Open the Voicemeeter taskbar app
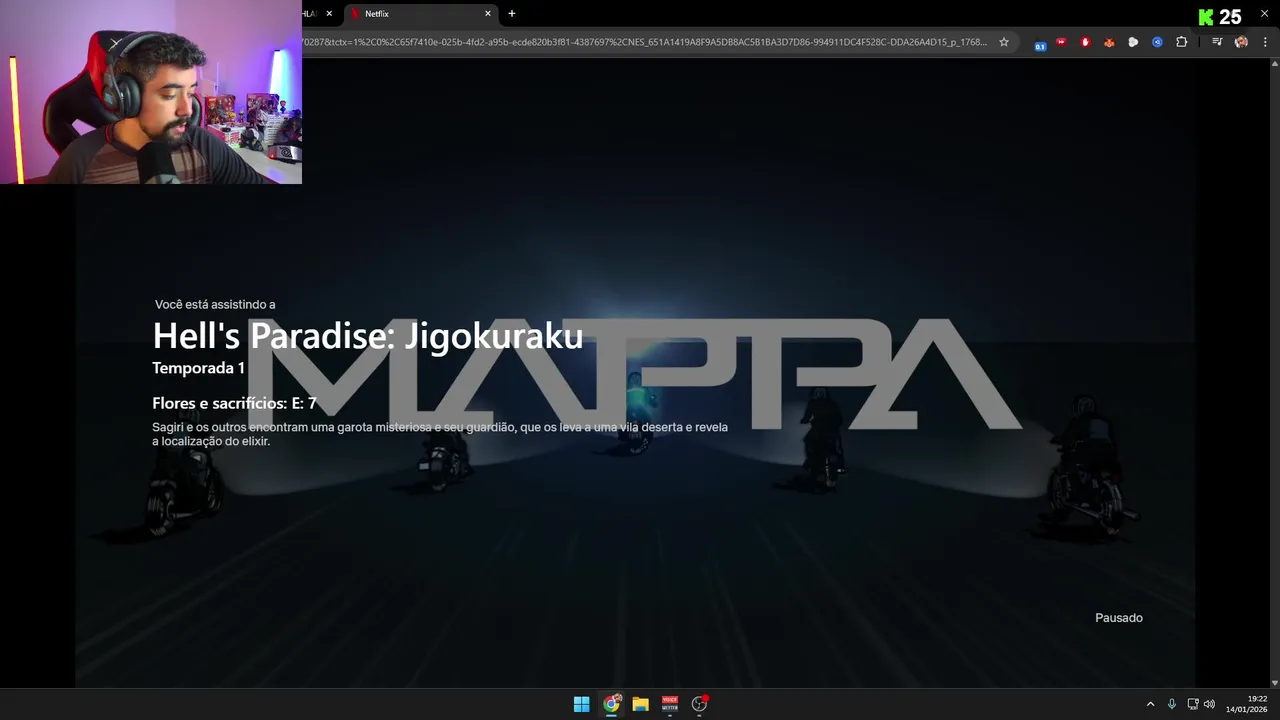 [670, 704]
